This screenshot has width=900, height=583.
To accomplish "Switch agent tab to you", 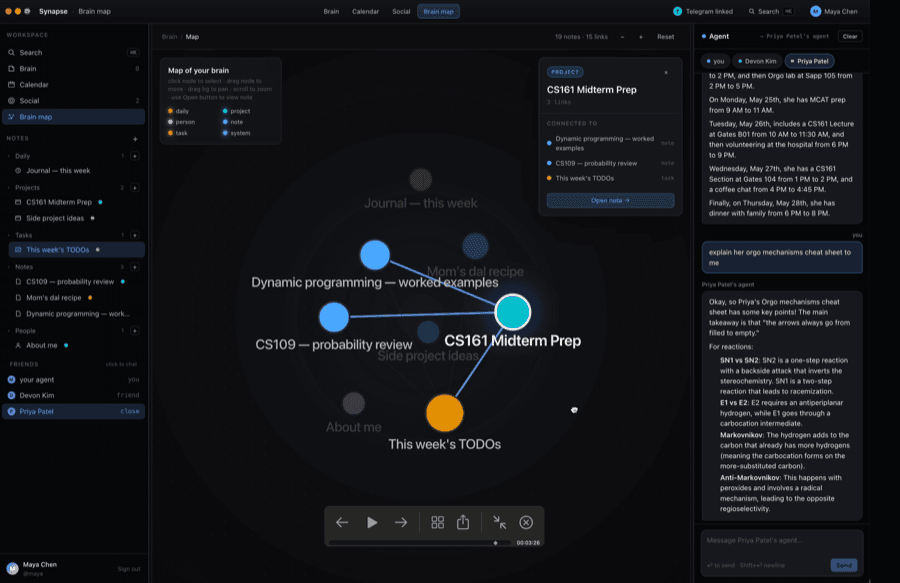I will pyautogui.click(x=715, y=61).
